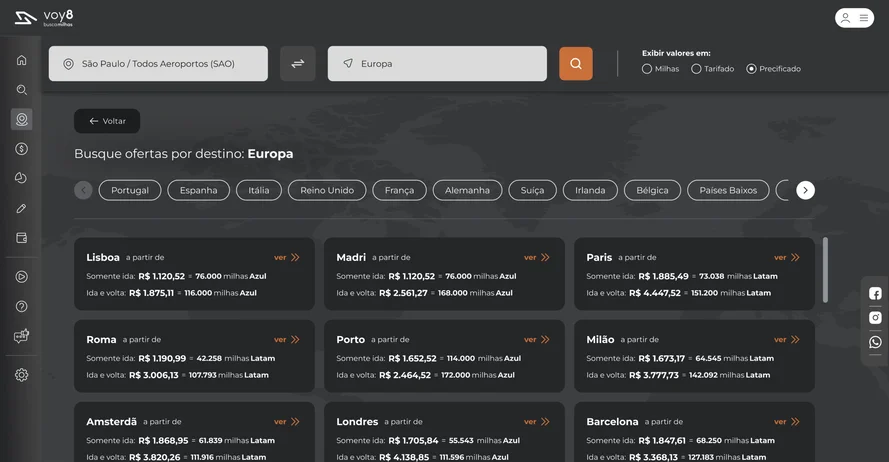This screenshot has height=462, width=889.
Task: Swap origin and destination airports
Action: (297, 64)
